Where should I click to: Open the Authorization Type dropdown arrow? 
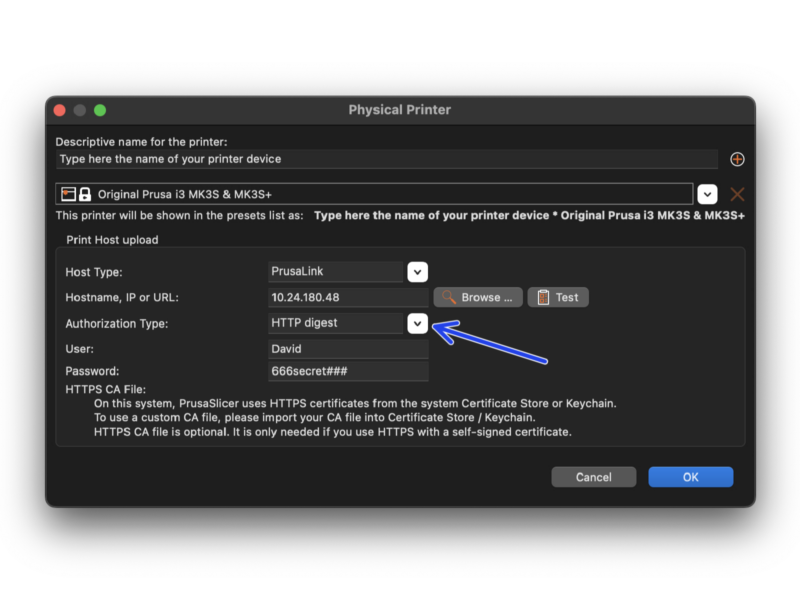click(x=417, y=323)
